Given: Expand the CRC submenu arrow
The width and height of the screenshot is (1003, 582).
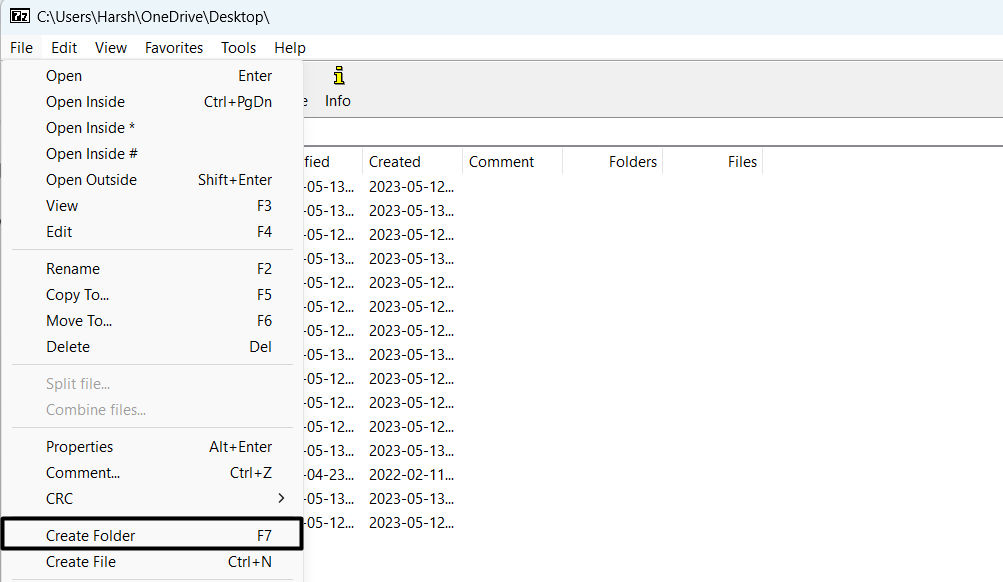Looking at the screenshot, I should coord(281,499).
